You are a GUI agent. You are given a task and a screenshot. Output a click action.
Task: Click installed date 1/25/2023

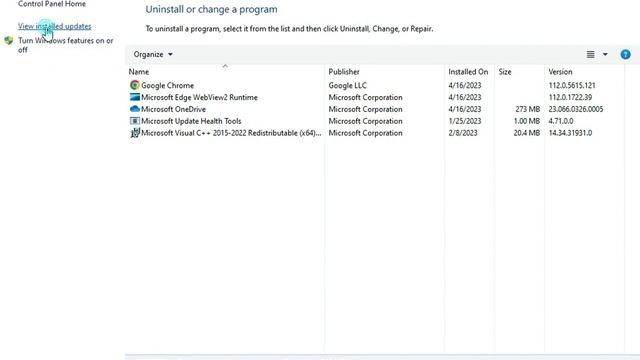[464, 121]
